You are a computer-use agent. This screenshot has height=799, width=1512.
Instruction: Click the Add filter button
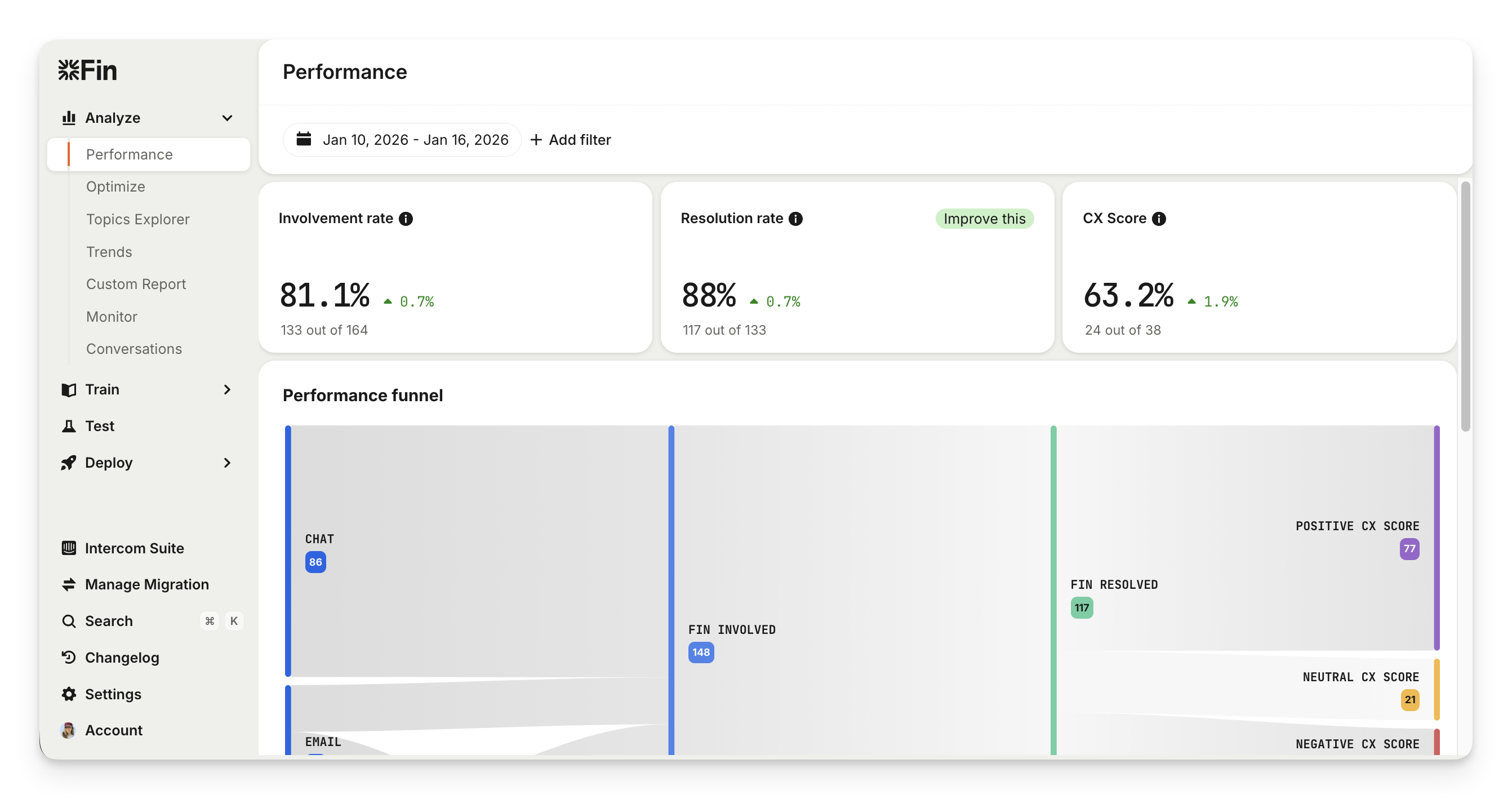[x=571, y=140]
